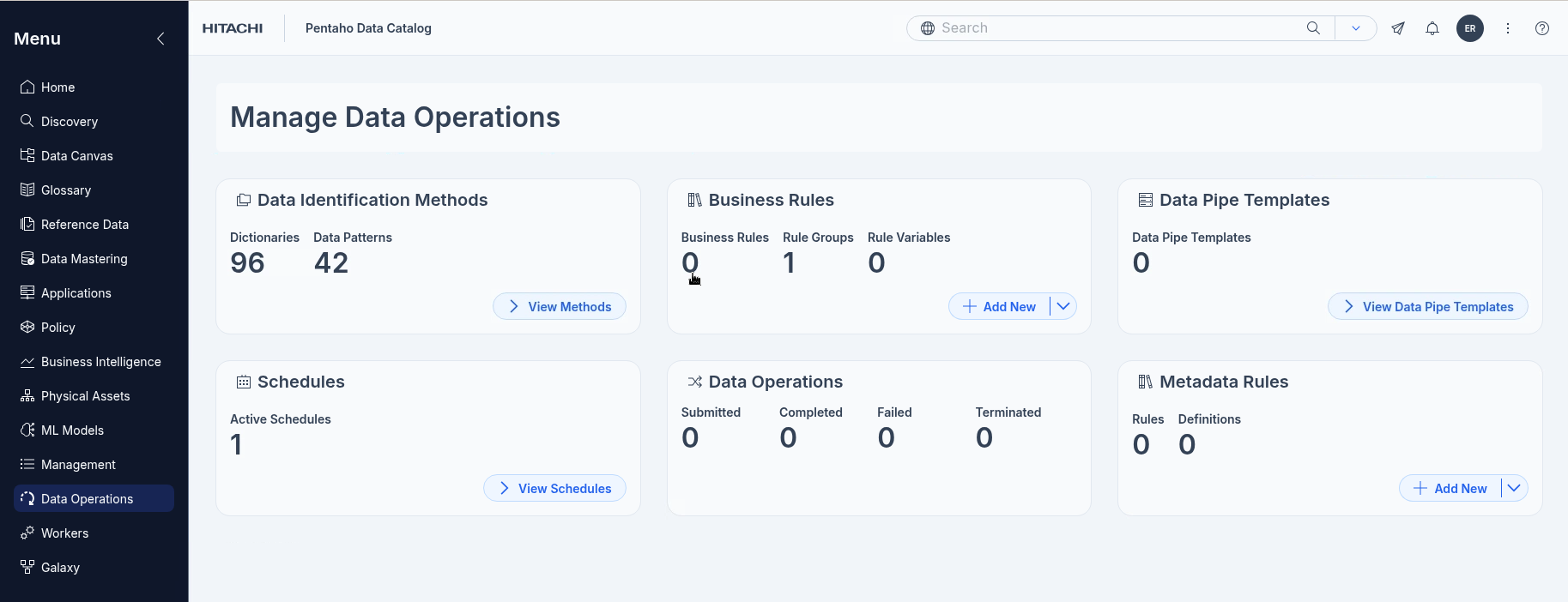
Task: Open View Data Pipe Templates
Action: [1427, 306]
